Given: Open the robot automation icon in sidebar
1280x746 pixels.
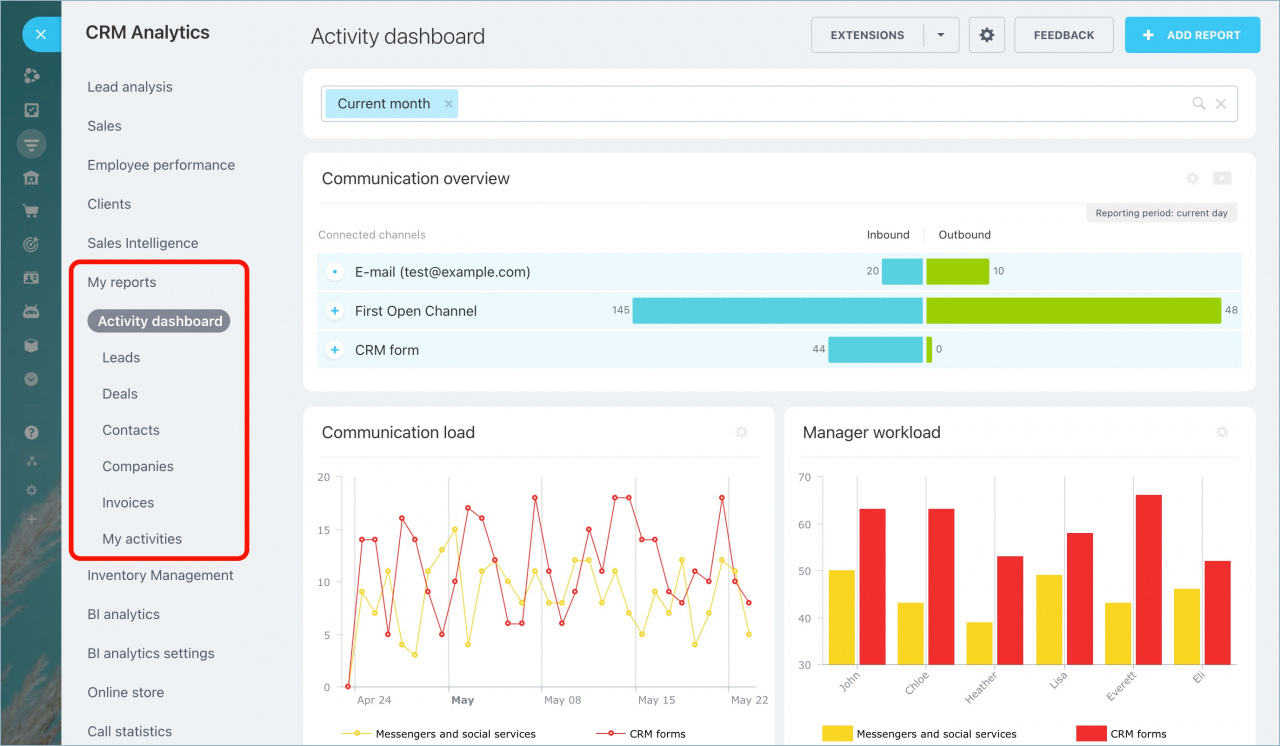Looking at the screenshot, I should pos(32,311).
